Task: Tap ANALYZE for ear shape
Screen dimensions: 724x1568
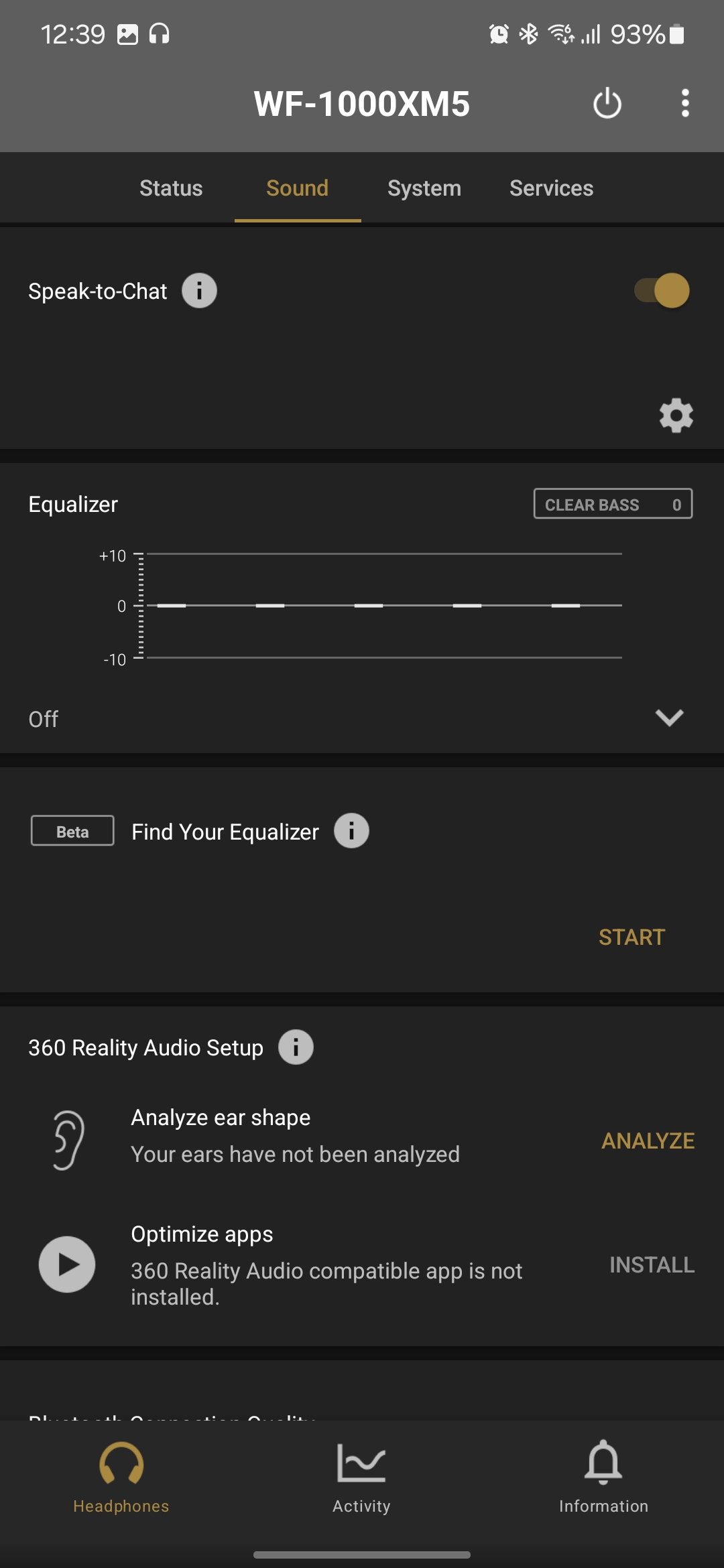Action: 648,1140
